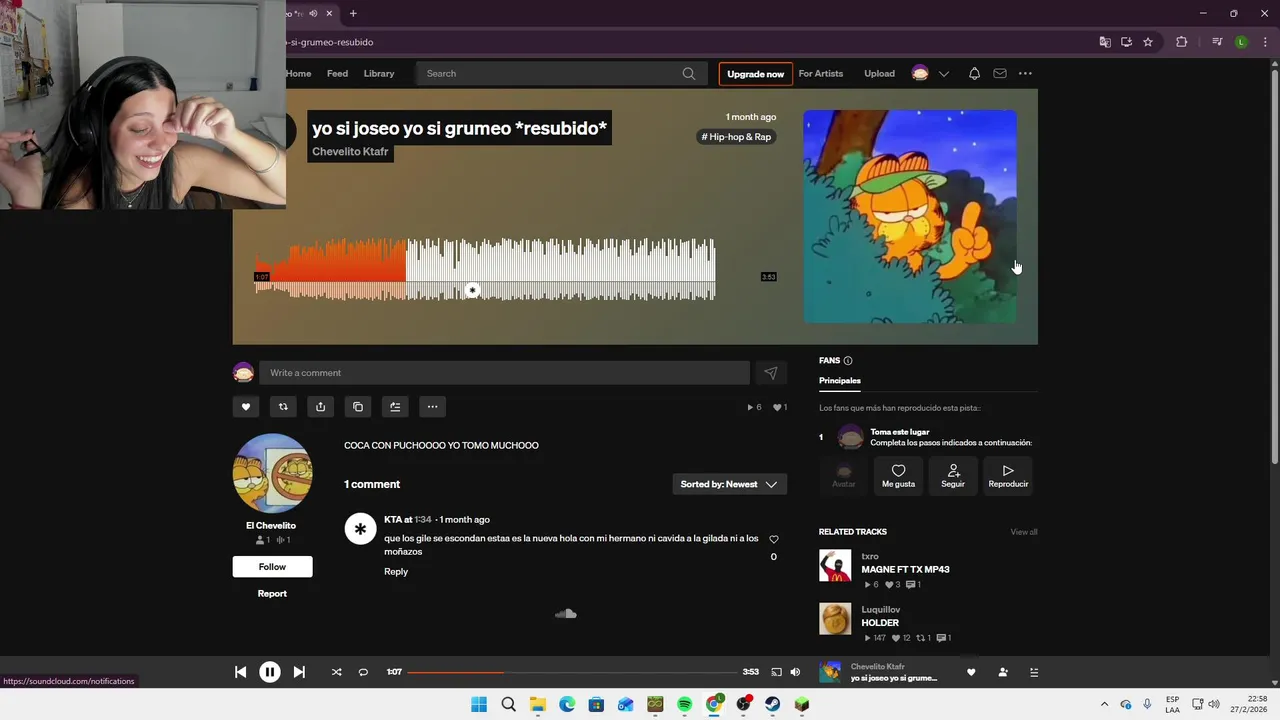Seek the track by clicking the waveform
The width and height of the screenshot is (1280, 720).
[x=485, y=270]
